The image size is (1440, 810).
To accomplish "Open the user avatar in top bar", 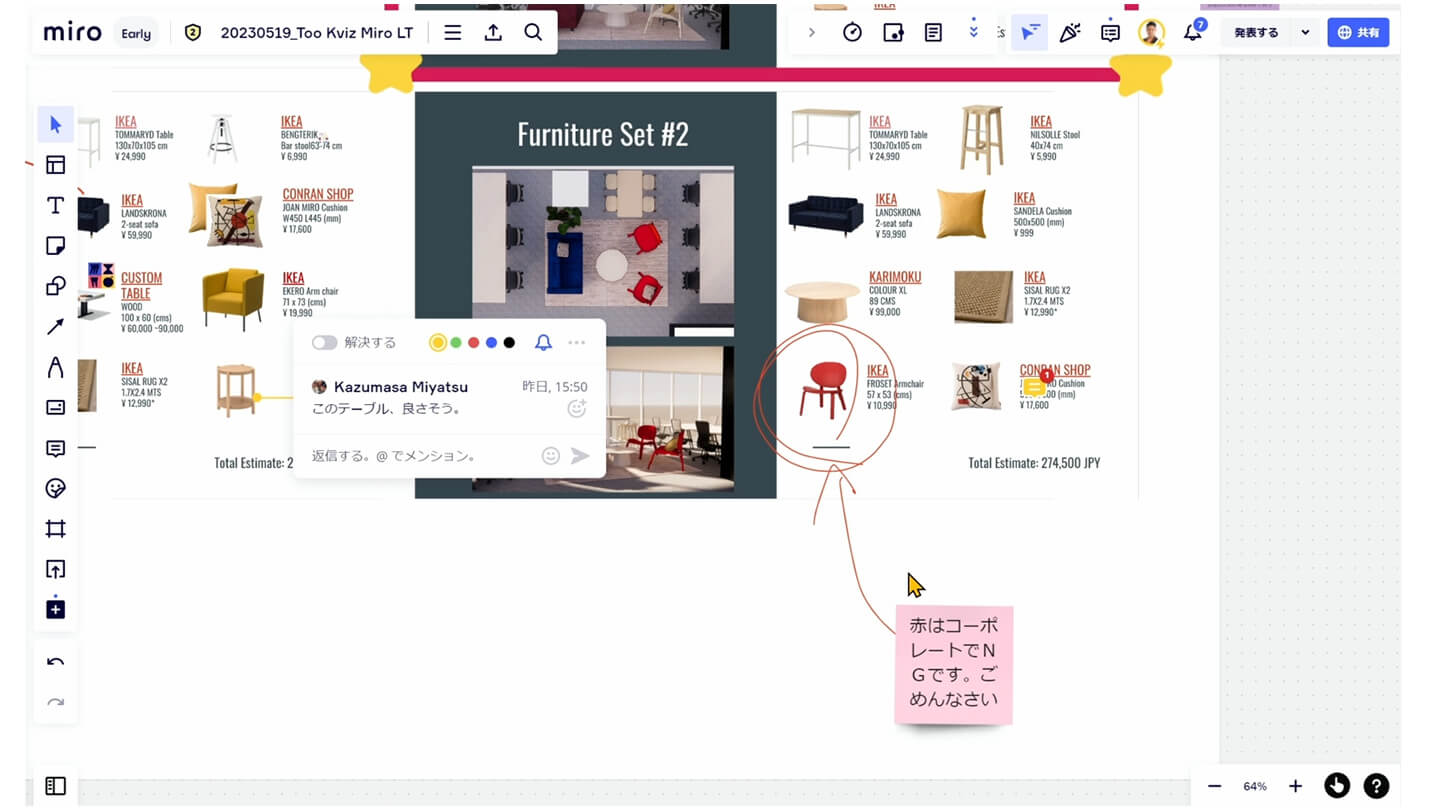I will click(x=1151, y=32).
